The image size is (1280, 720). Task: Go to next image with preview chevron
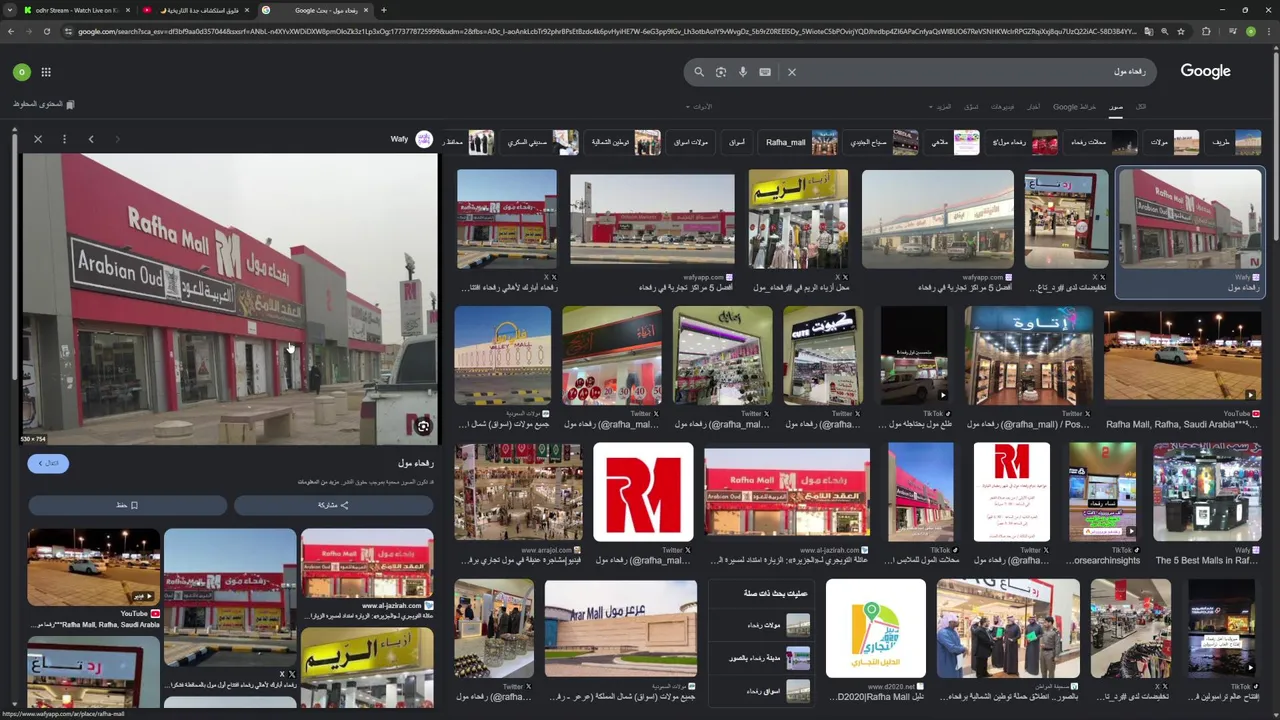(x=91, y=139)
